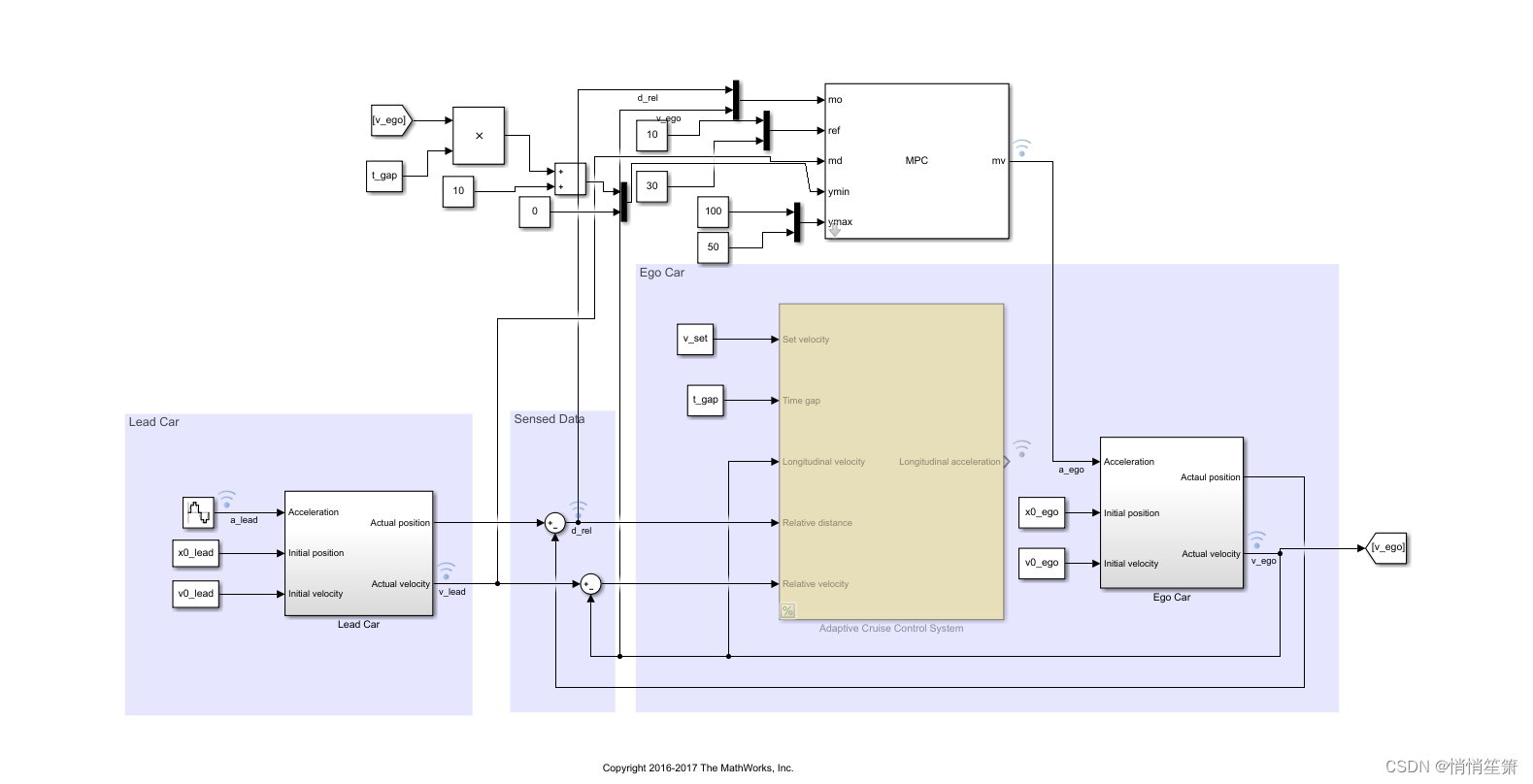Click the Sensed Data area title
1533x784 pixels.
[x=550, y=419]
